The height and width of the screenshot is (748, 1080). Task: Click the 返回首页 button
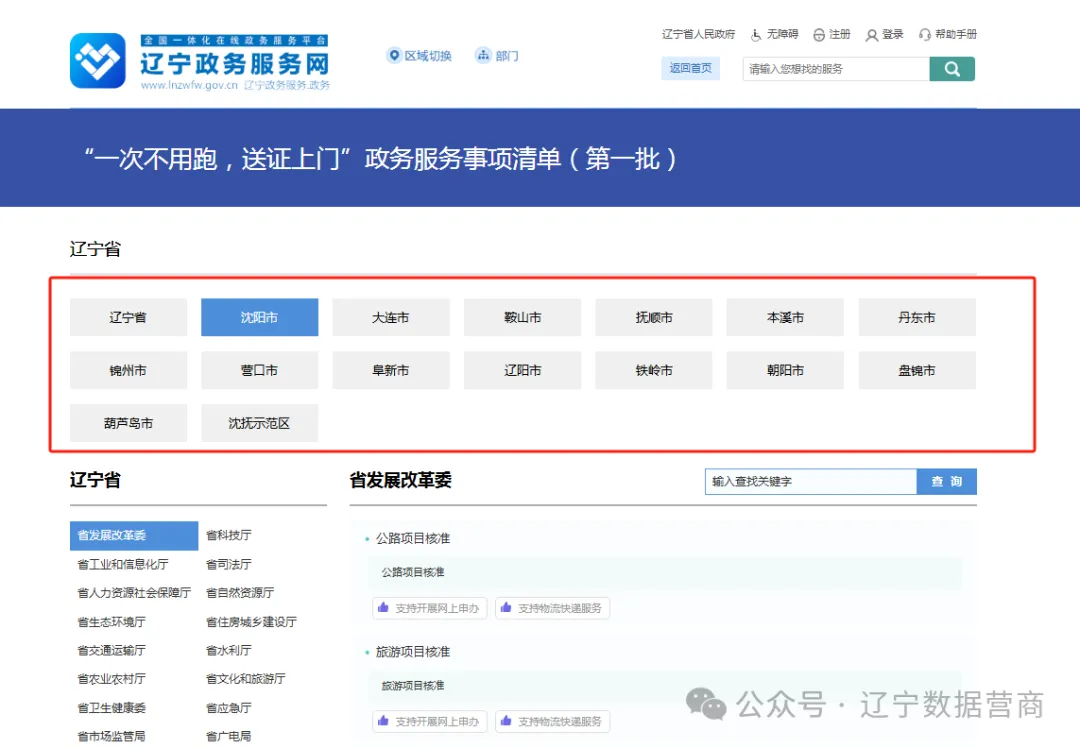coord(690,69)
